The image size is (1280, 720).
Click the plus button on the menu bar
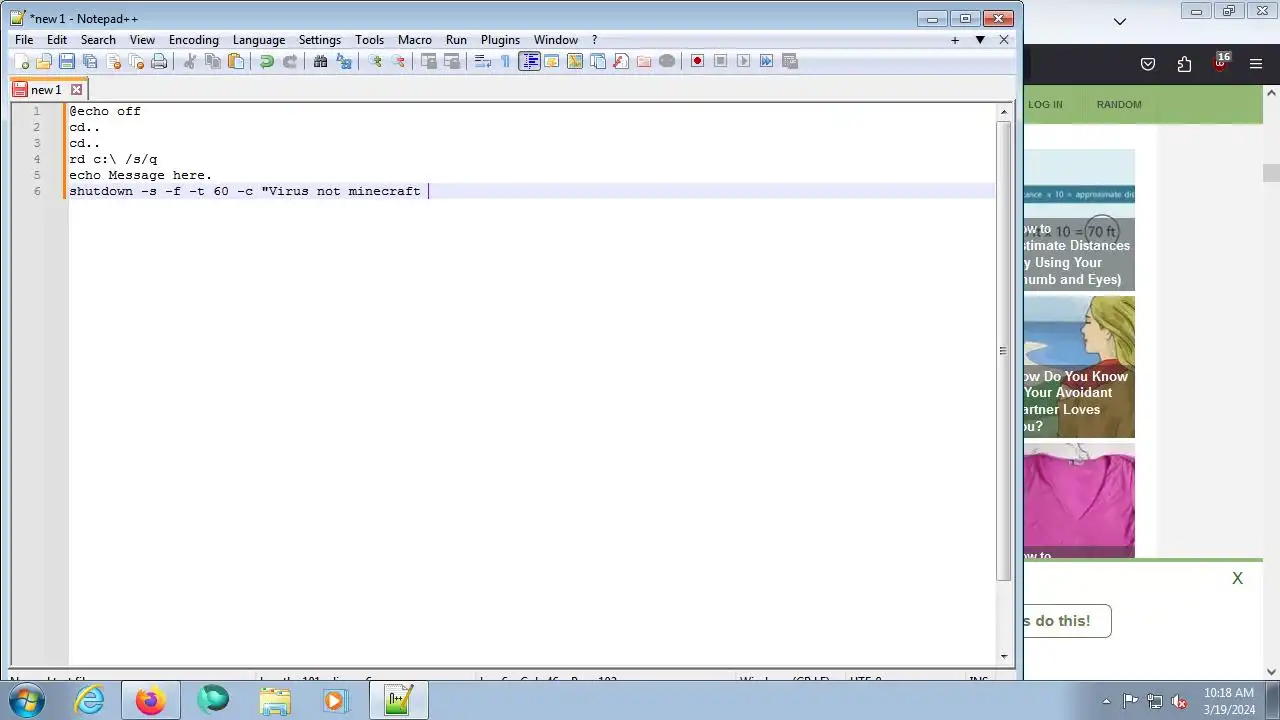click(x=955, y=40)
